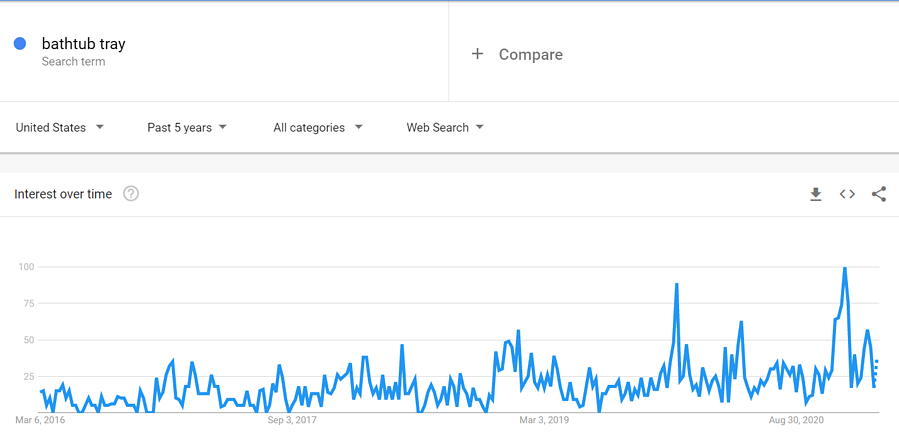Open the United States region dropdown
The width and height of the screenshot is (899, 439).
click(60, 128)
